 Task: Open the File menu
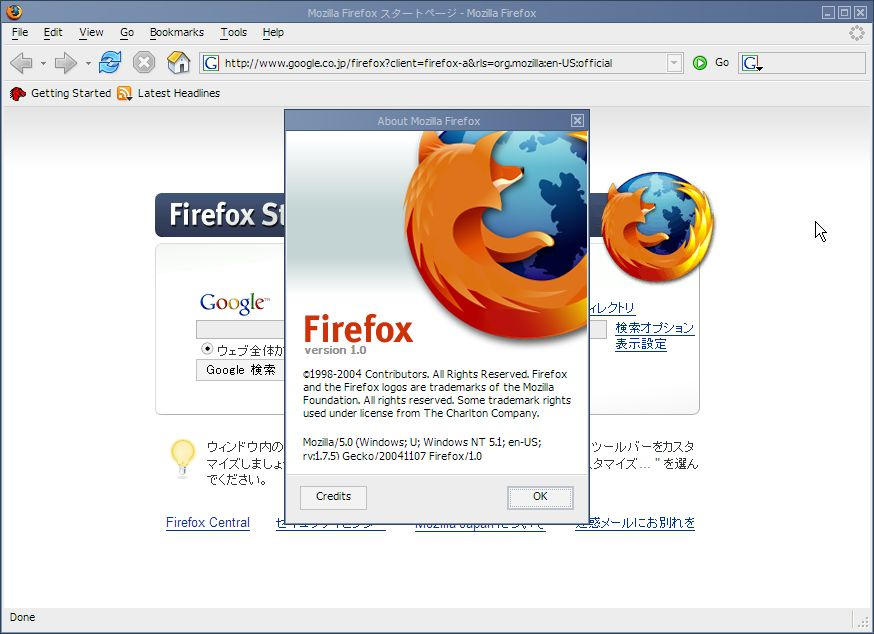(20, 32)
